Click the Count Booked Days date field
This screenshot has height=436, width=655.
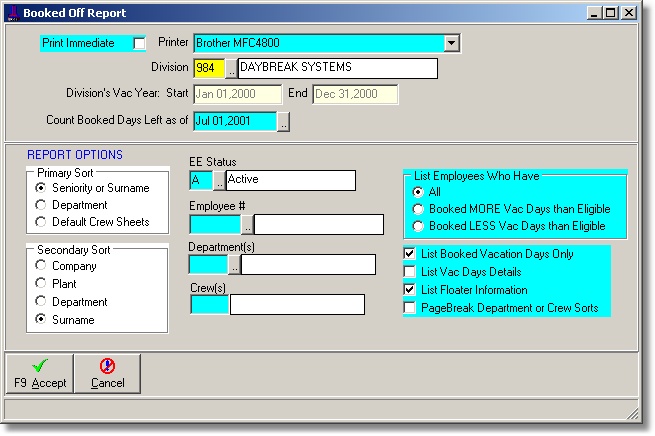pyautogui.click(x=235, y=121)
